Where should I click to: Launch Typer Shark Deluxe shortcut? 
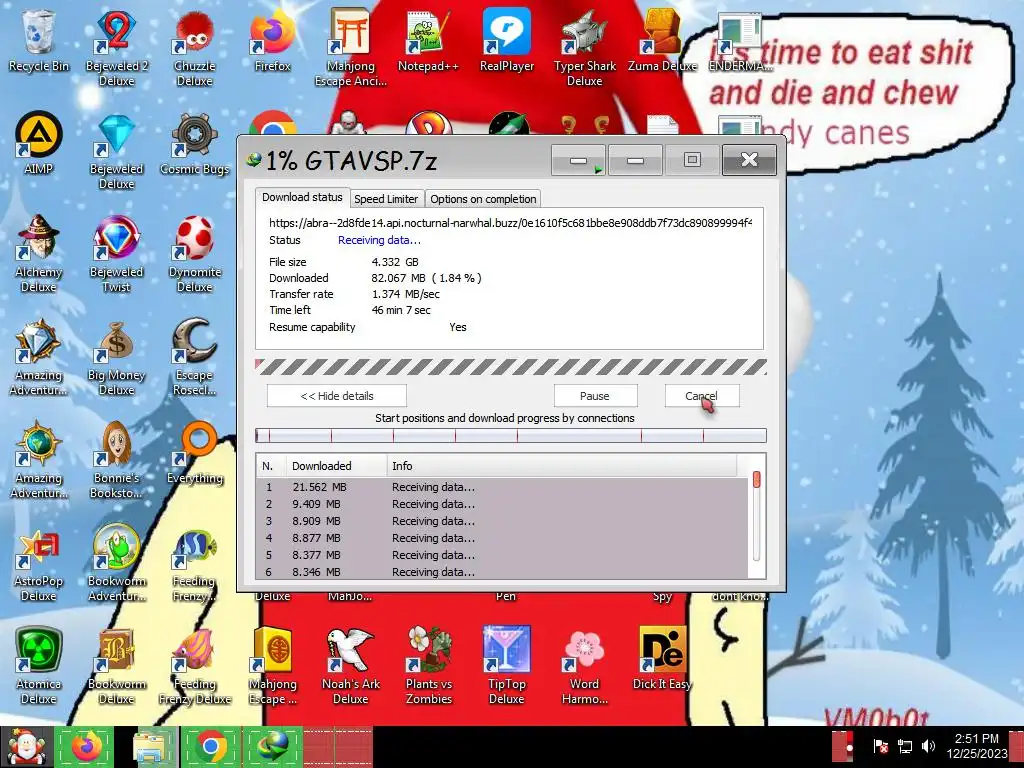(584, 47)
